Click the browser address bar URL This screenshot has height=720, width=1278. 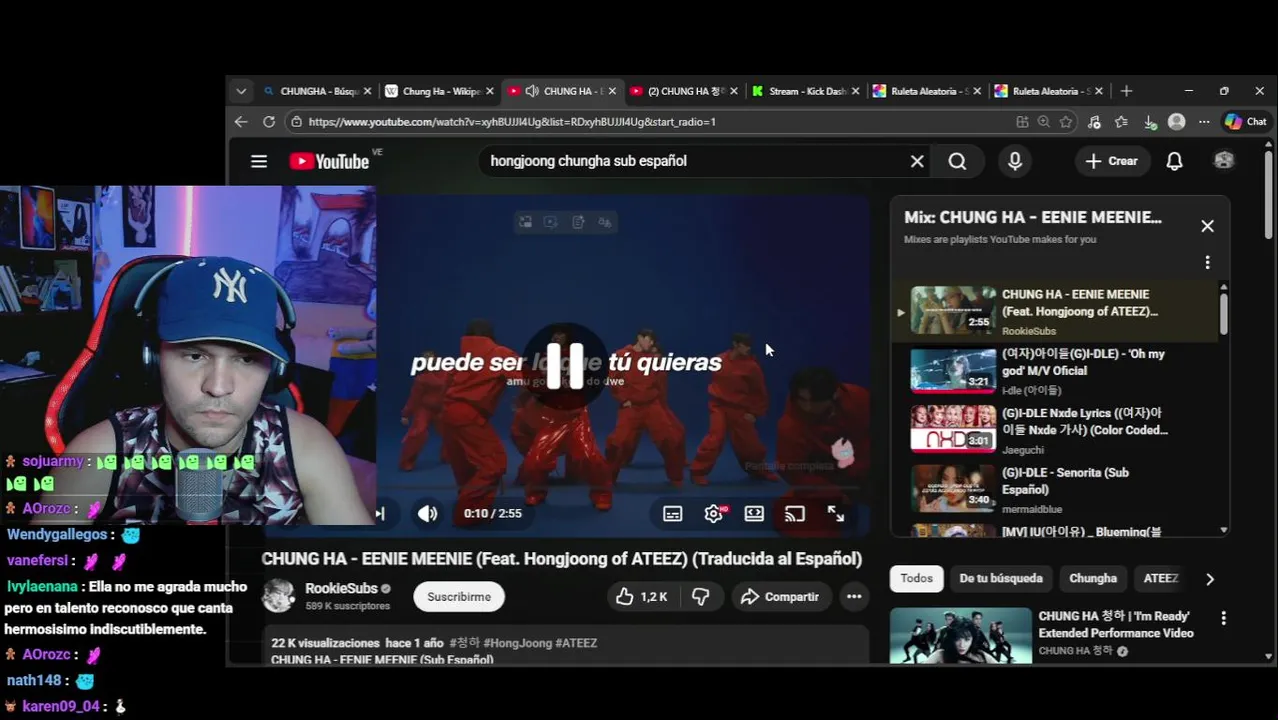tap(512, 122)
